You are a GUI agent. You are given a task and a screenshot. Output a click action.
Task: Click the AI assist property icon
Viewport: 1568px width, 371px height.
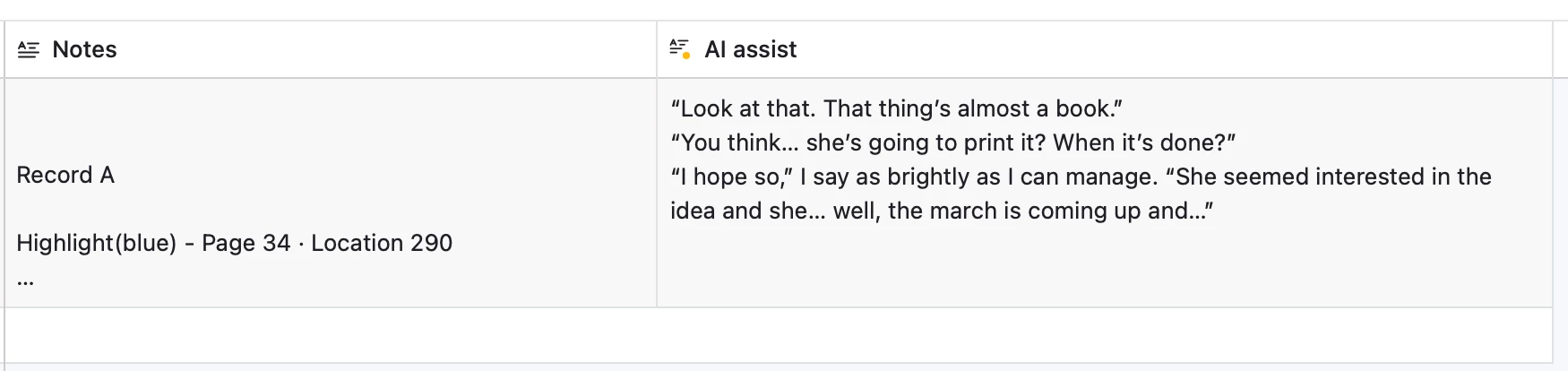(680, 49)
